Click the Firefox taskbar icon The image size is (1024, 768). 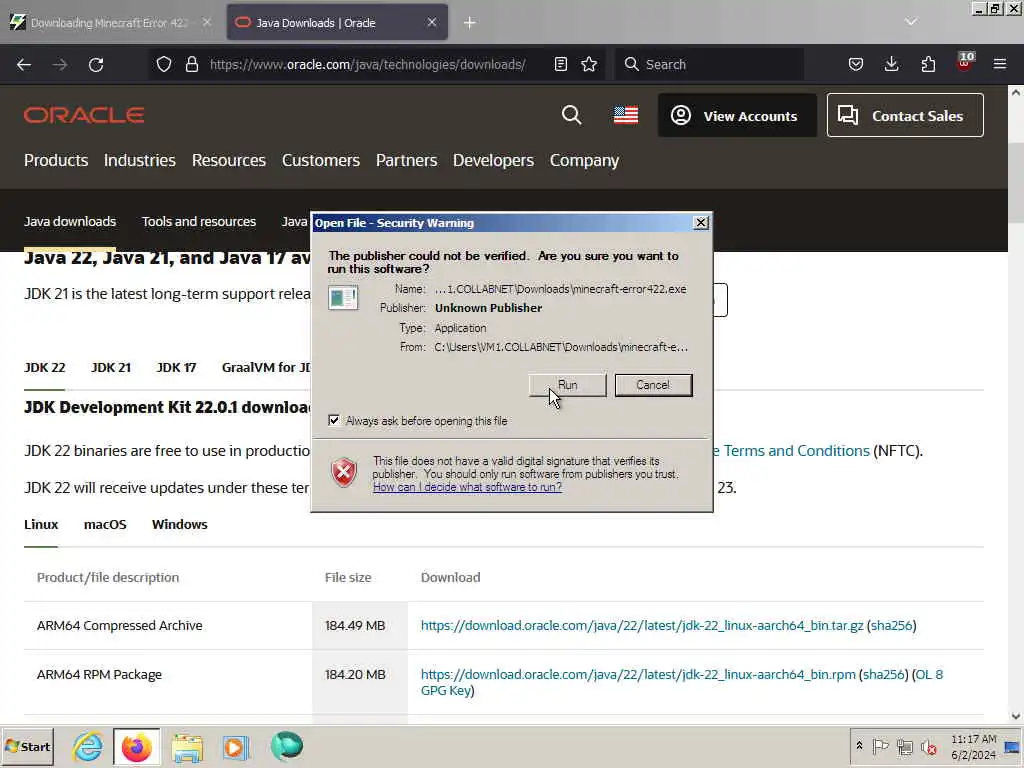click(136, 747)
